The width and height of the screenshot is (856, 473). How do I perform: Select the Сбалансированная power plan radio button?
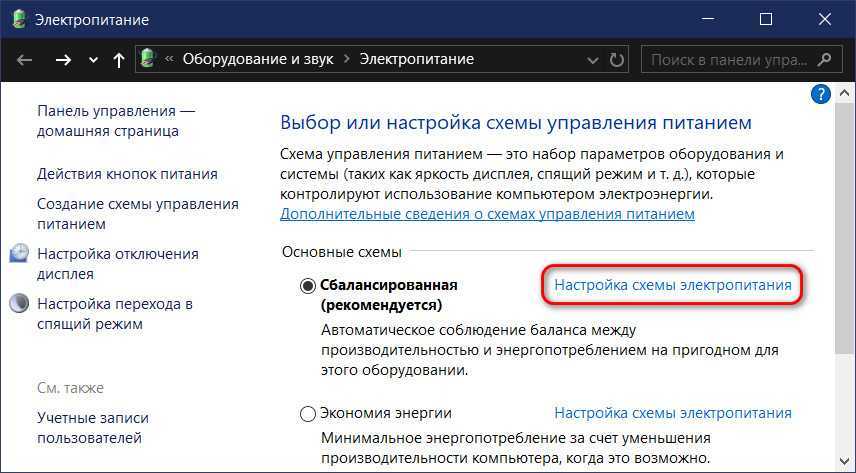click(308, 285)
